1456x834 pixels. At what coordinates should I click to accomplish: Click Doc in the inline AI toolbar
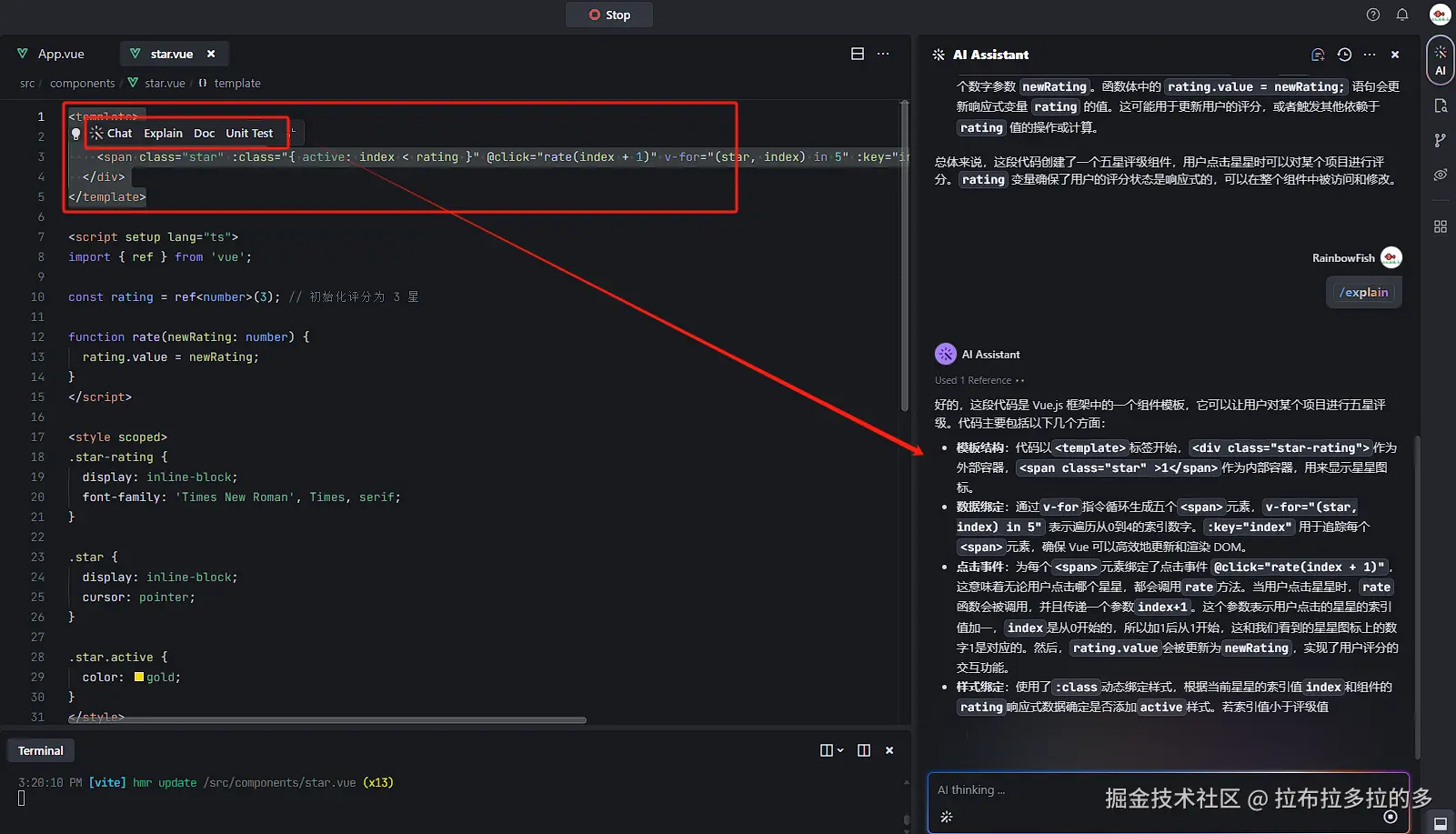[205, 133]
